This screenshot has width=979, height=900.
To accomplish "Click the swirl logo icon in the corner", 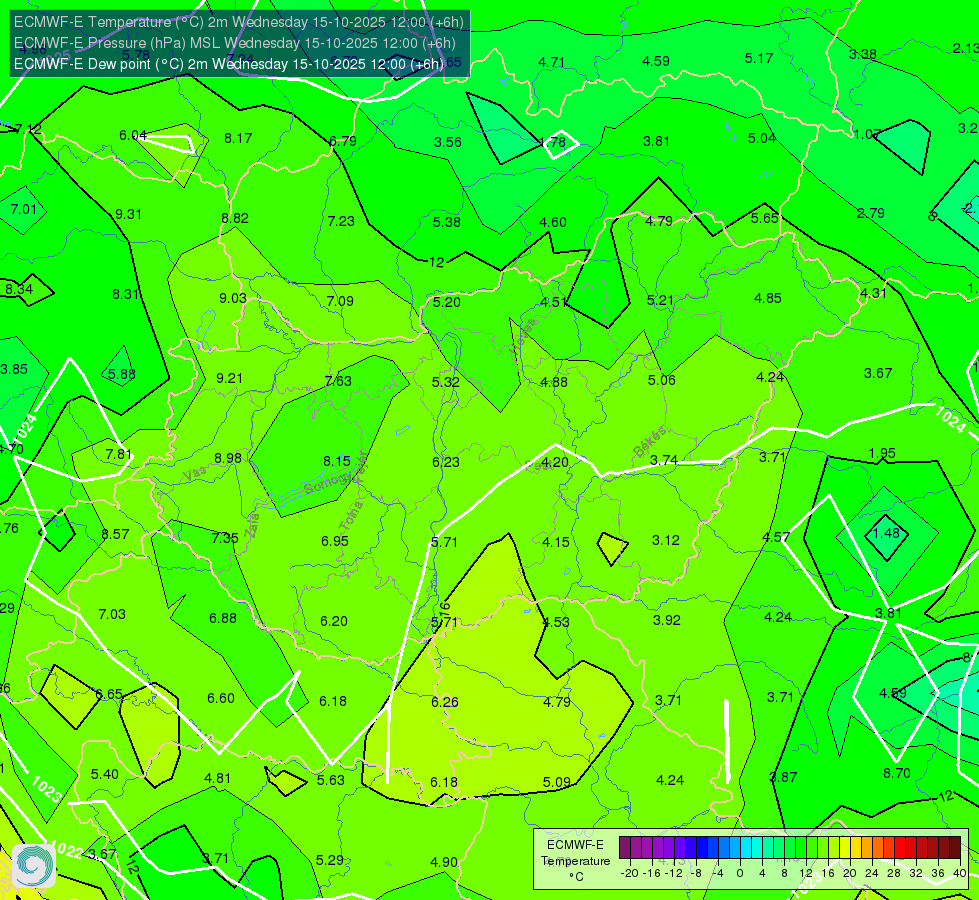I will [x=34, y=866].
